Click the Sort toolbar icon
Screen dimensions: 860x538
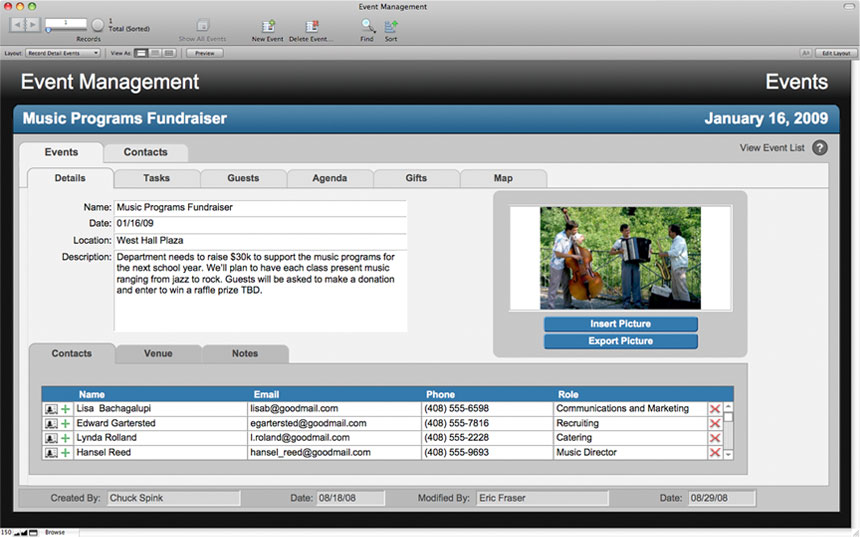pyautogui.click(x=391, y=26)
